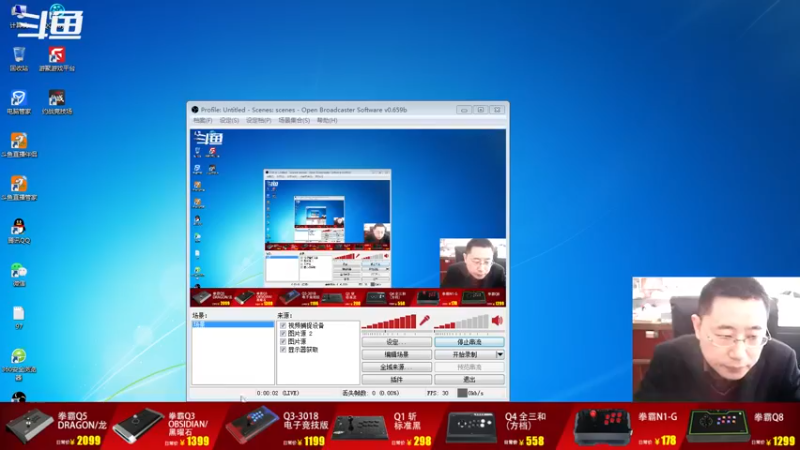800x450 pixels.
Task: Click the FPS: 30 status text
Action: (x=437, y=393)
